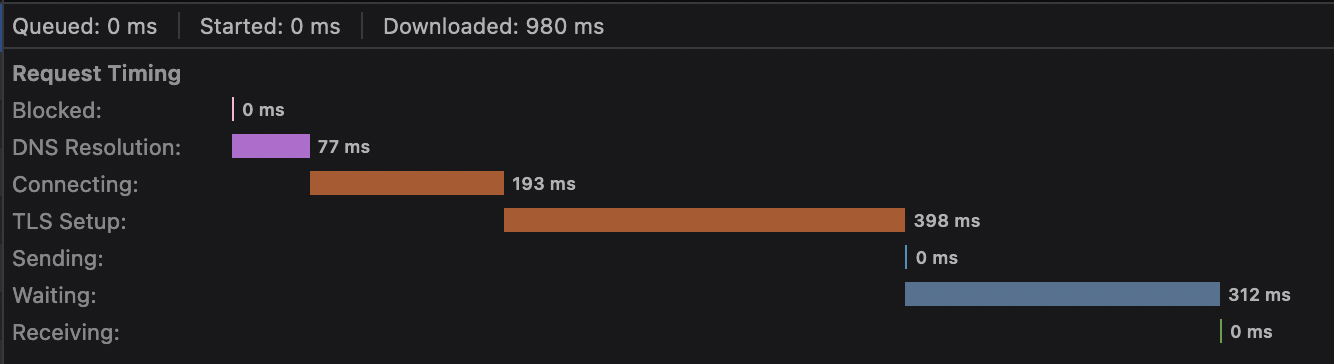Select the Sending blue marker line
Image resolution: width=1334 pixels, height=364 pixels.
(x=906, y=257)
